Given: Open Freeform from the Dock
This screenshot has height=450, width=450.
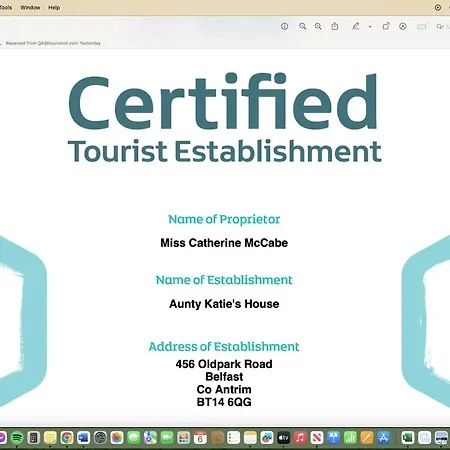Looking at the screenshot, I should click(x=267, y=437).
